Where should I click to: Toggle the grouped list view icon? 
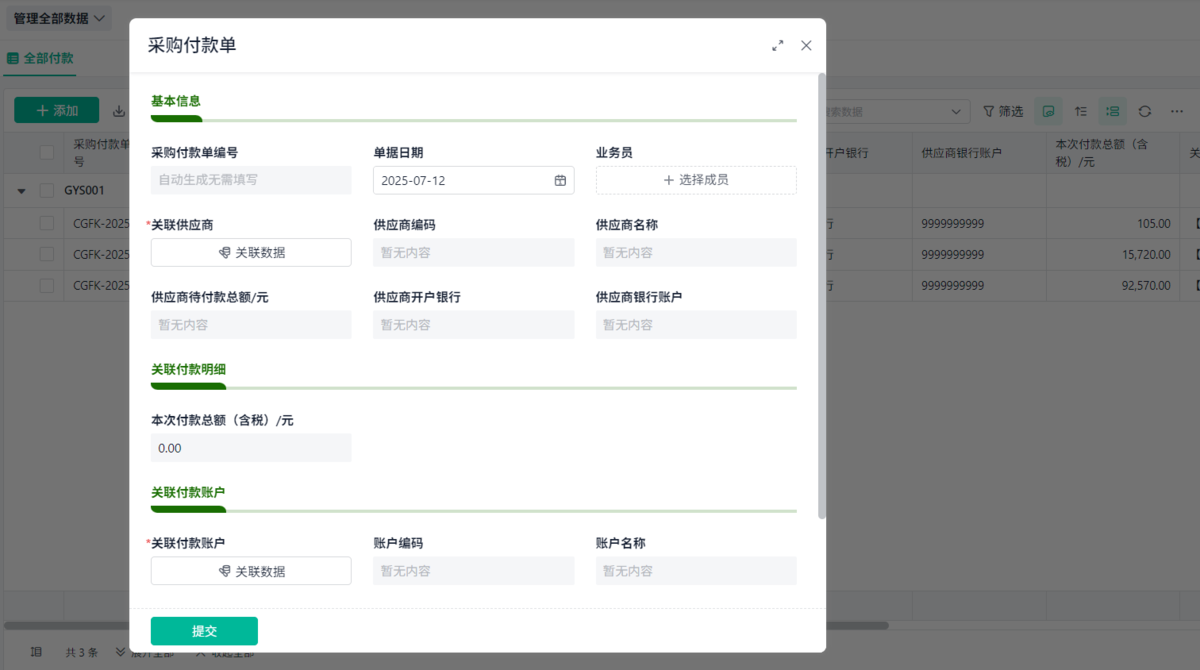coord(1113,111)
